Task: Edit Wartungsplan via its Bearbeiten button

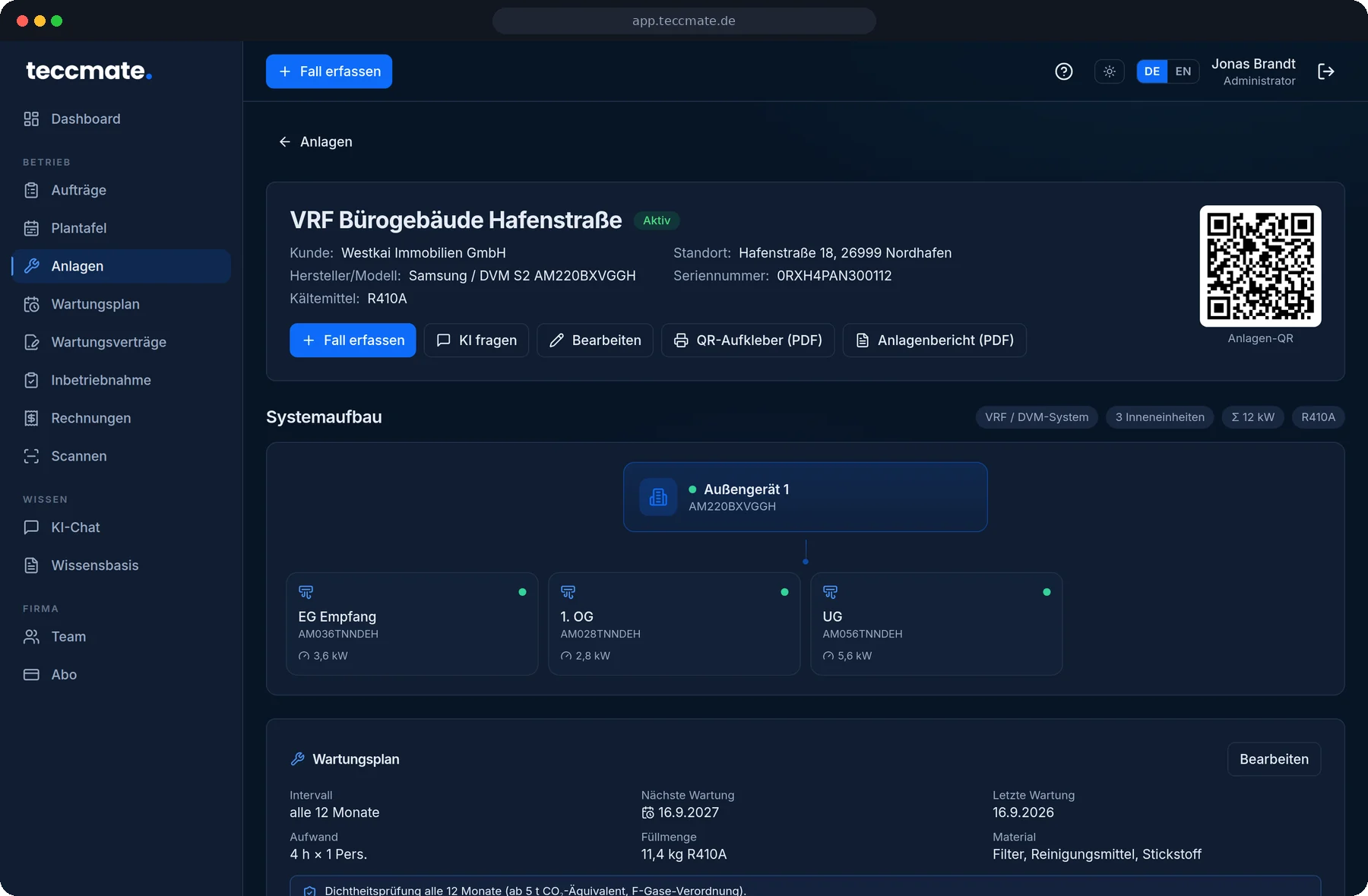Action: [1275, 759]
